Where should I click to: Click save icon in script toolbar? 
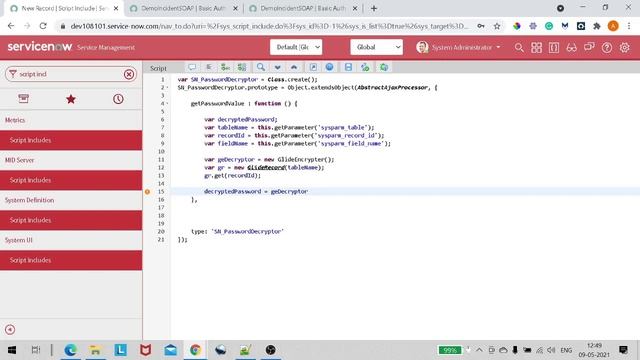coord(348,67)
